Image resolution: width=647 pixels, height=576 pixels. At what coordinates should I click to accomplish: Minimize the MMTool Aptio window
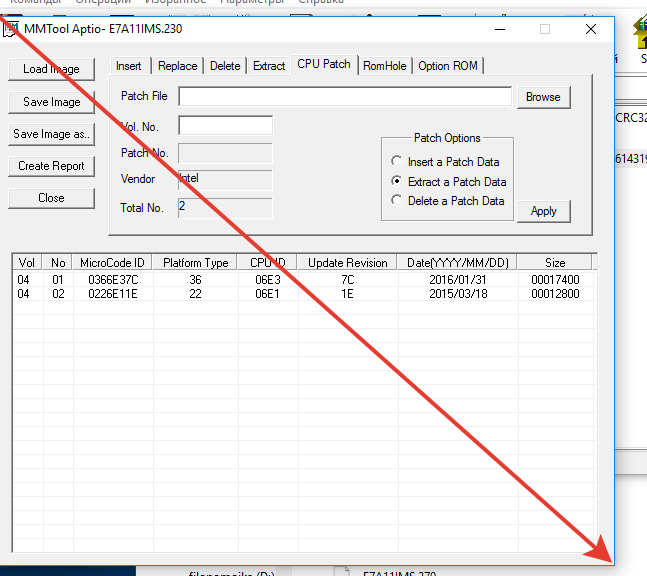point(500,29)
